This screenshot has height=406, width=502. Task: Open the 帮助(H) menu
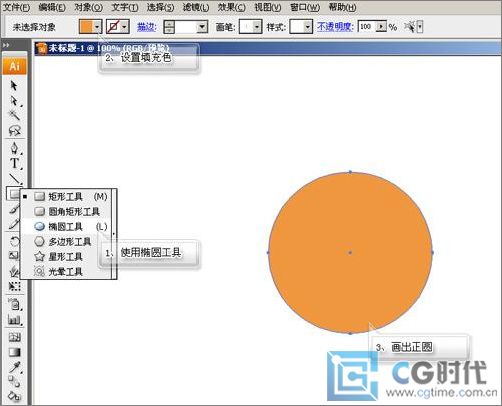pos(342,7)
